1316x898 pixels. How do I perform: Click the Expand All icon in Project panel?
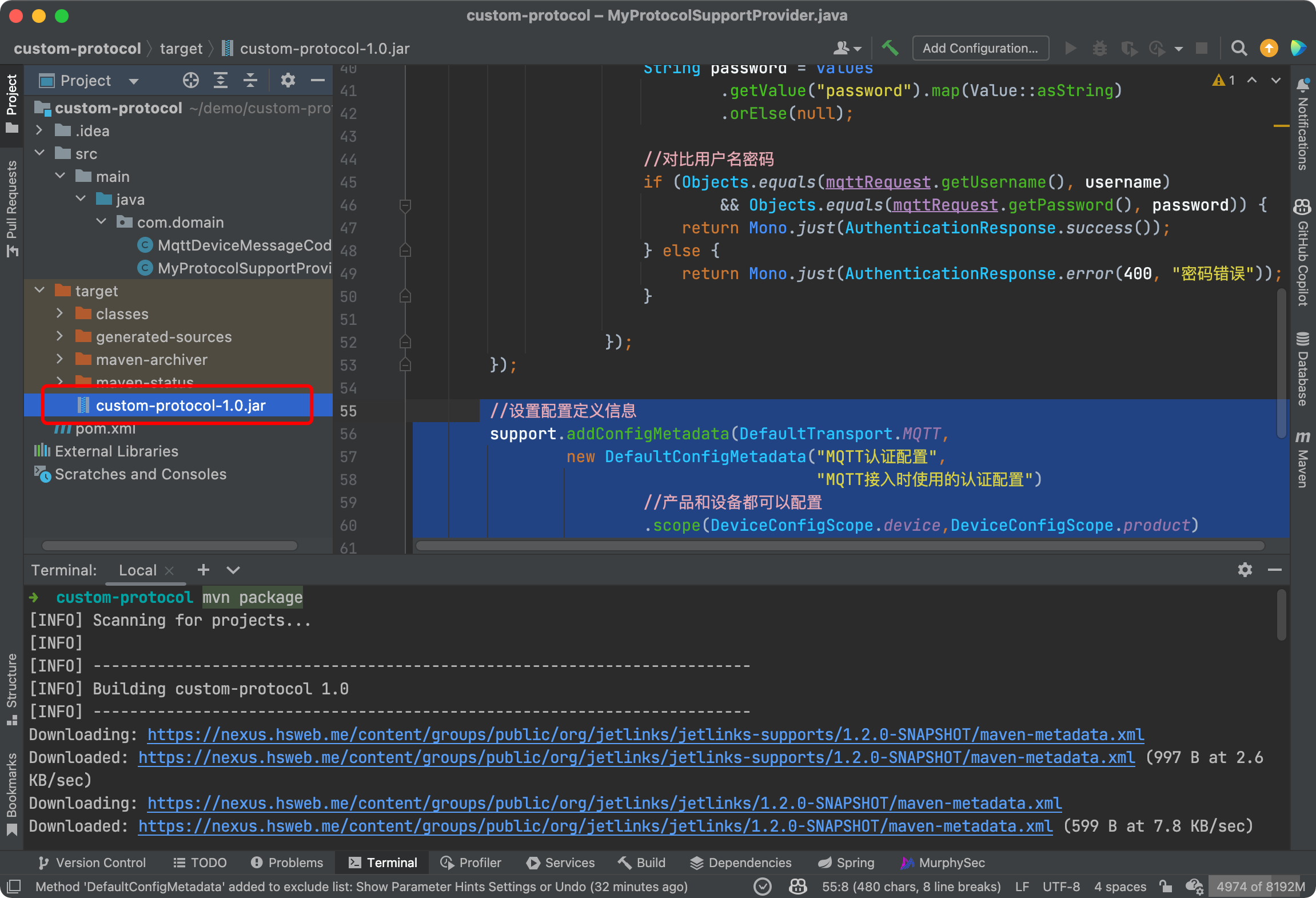tap(220, 80)
